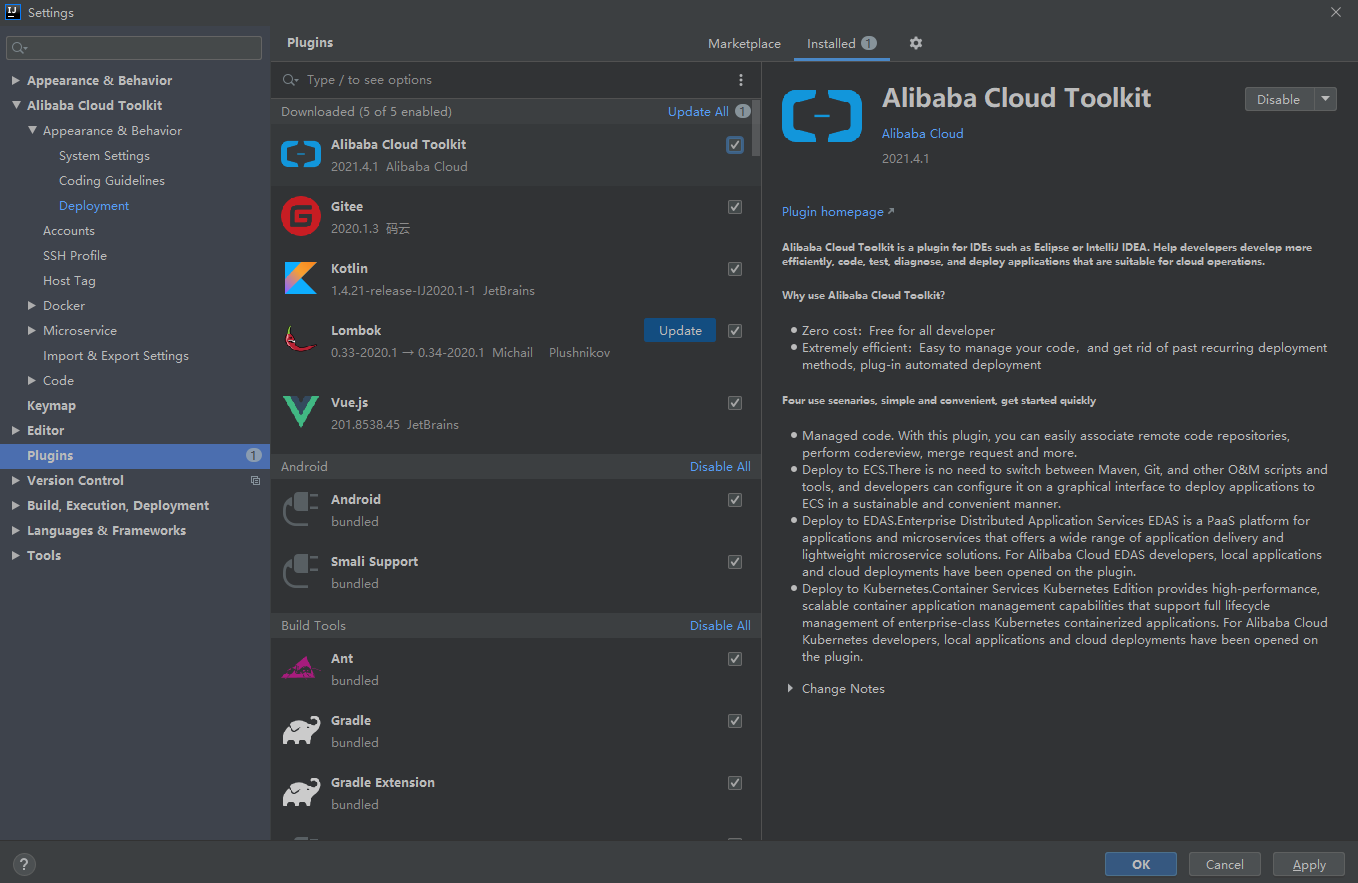
Task: Click the Lombok chili pepper icon
Action: [301, 339]
